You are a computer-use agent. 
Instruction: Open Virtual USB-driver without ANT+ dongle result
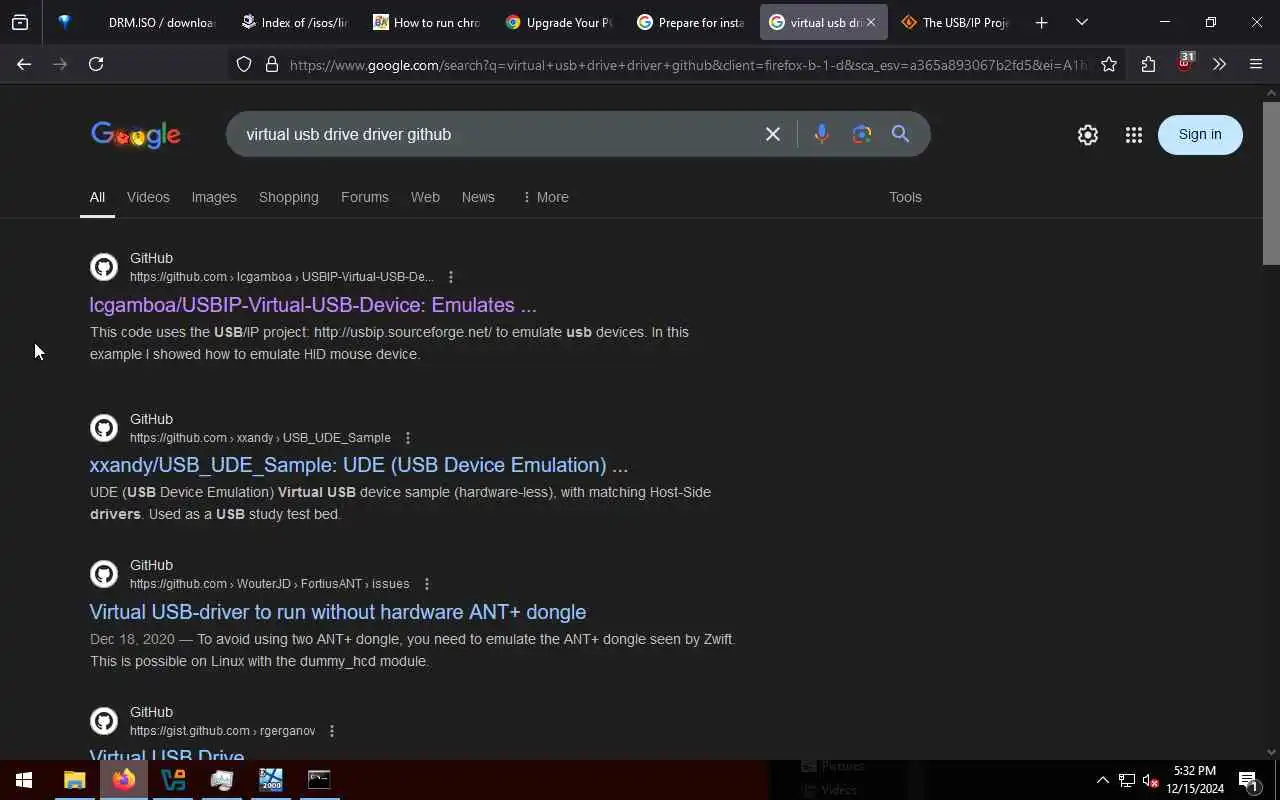[338, 612]
